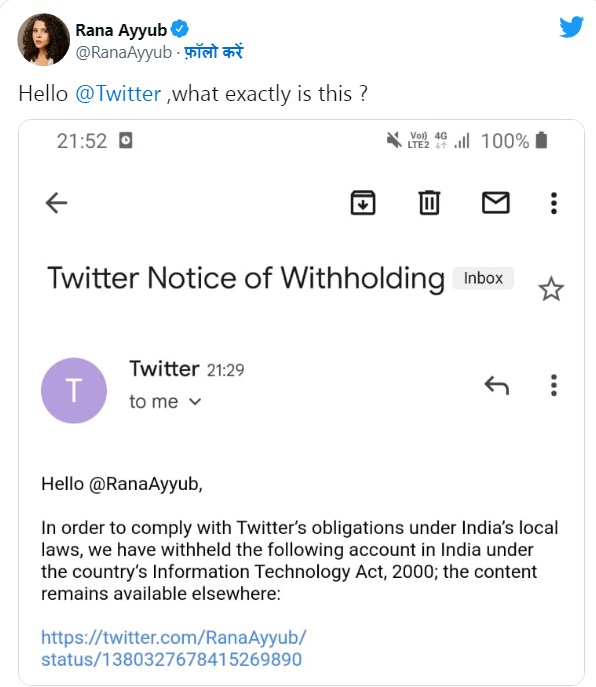Click the sender name 'Twitter' in the email header
The height and width of the screenshot is (687, 596).
pos(164,368)
